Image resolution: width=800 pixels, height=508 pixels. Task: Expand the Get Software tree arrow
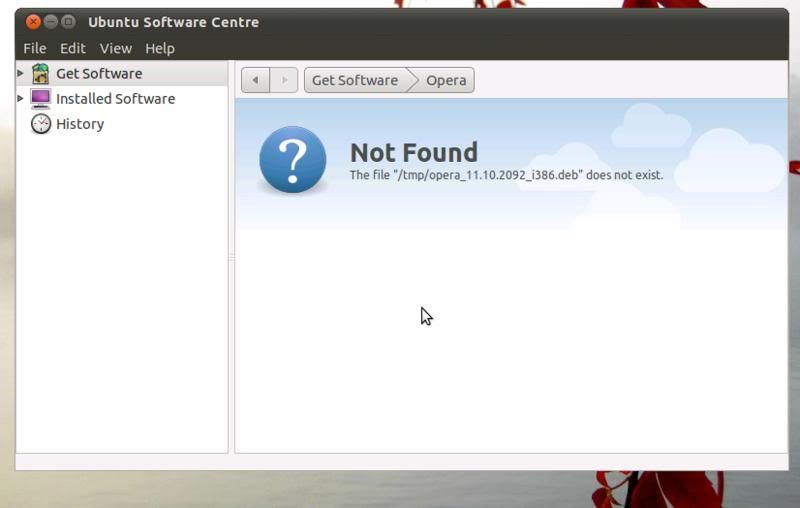coord(20,73)
